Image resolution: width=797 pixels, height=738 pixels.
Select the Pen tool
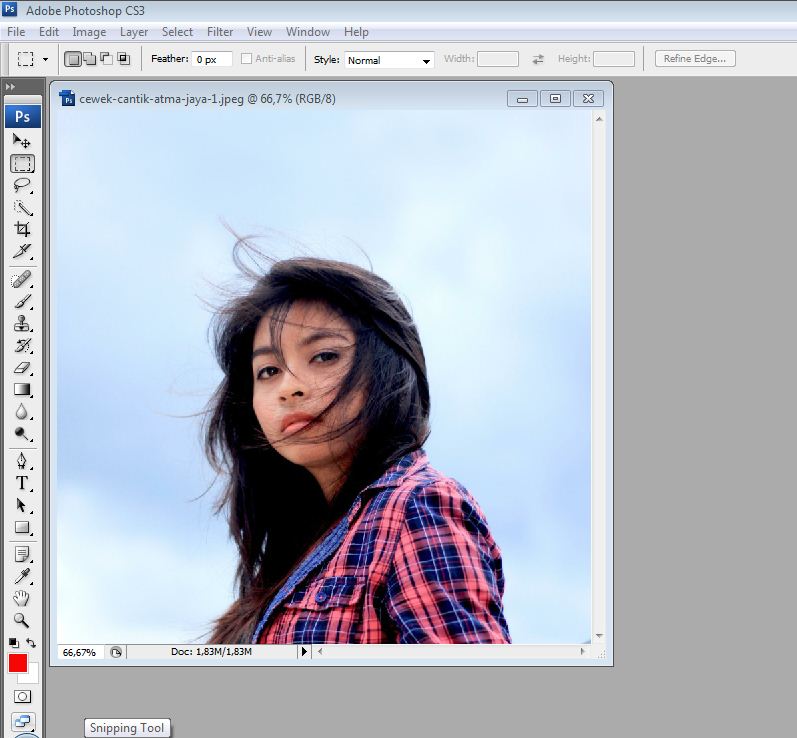[22, 461]
